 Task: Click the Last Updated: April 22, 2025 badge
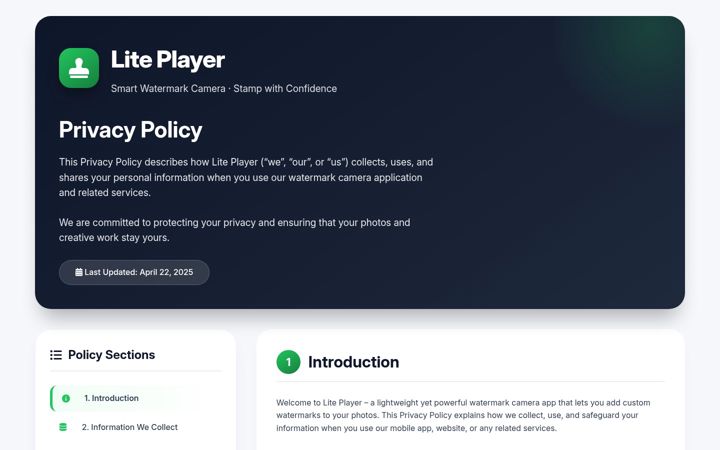tap(134, 272)
